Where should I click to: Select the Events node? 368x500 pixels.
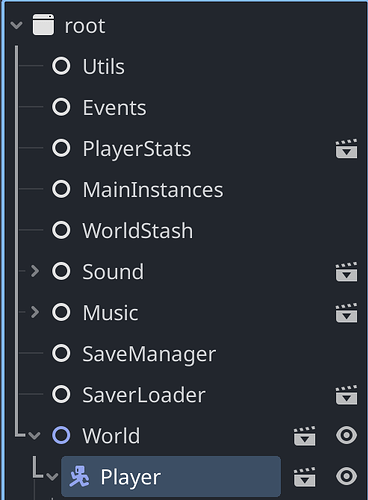pyautogui.click(x=114, y=107)
